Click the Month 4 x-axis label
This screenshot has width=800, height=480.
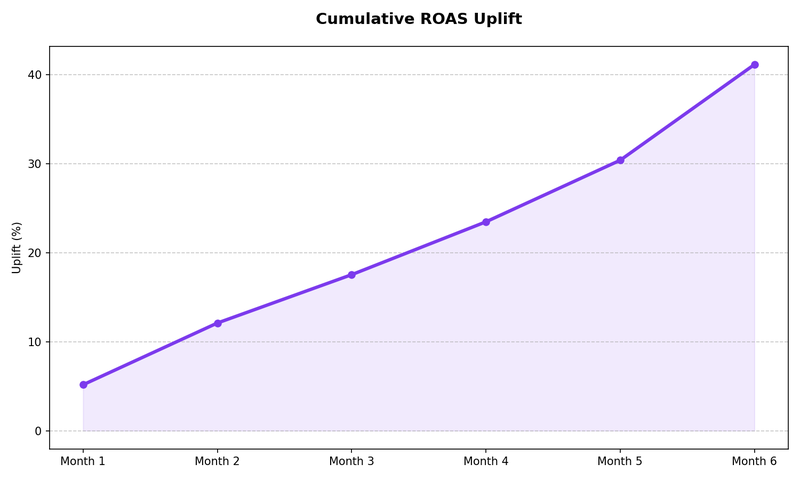[x=486, y=462]
